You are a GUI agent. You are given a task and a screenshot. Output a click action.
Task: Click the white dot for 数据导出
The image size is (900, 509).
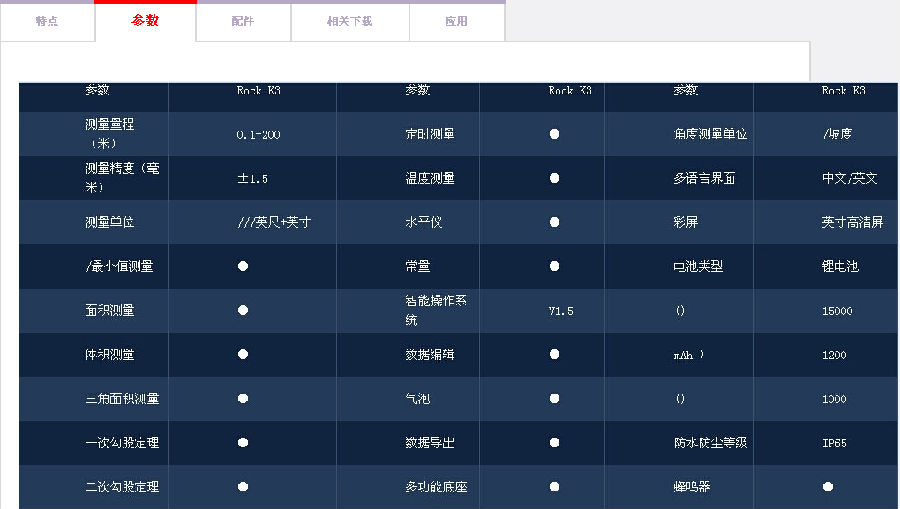click(x=554, y=443)
